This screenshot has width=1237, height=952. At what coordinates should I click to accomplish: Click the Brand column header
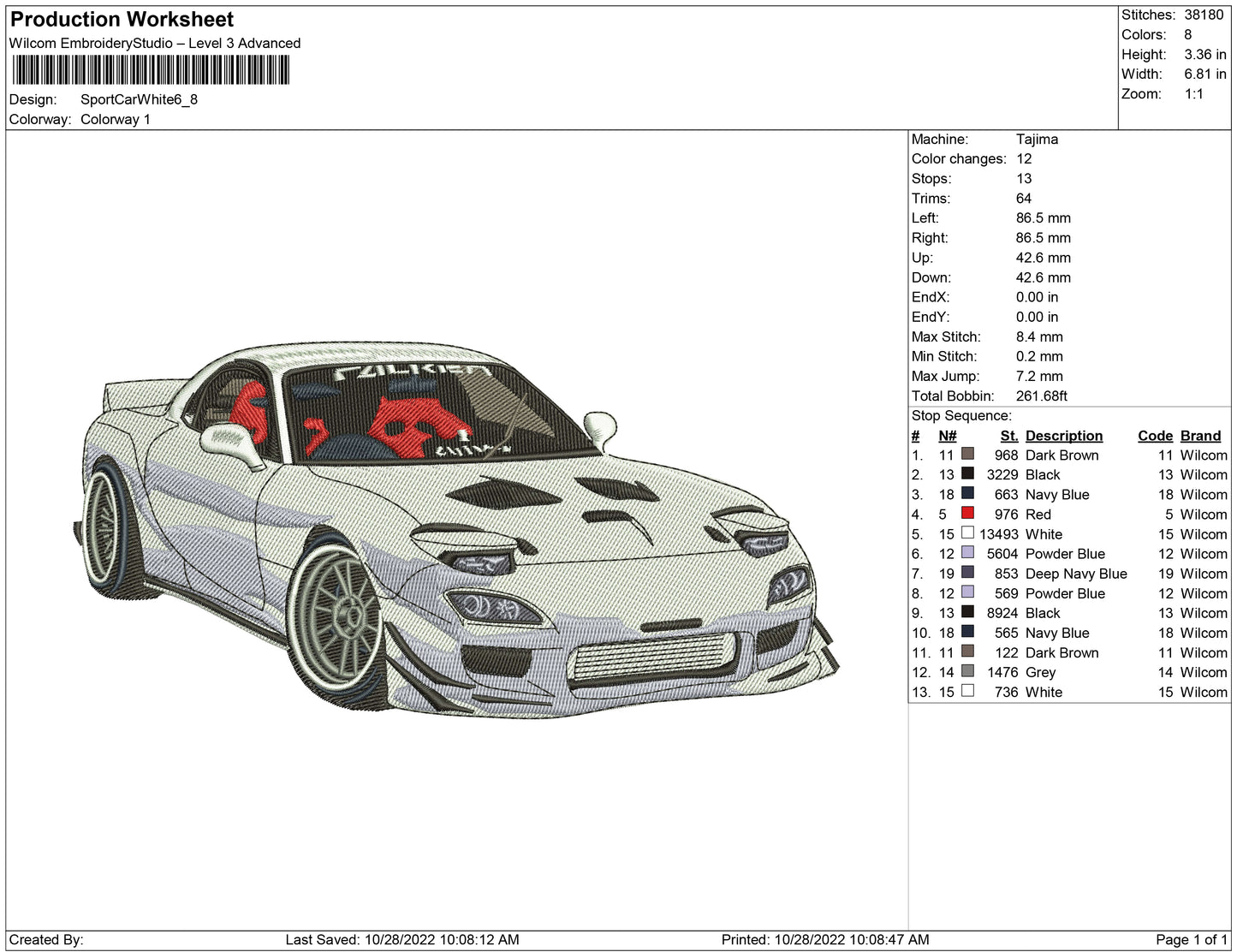click(1200, 436)
